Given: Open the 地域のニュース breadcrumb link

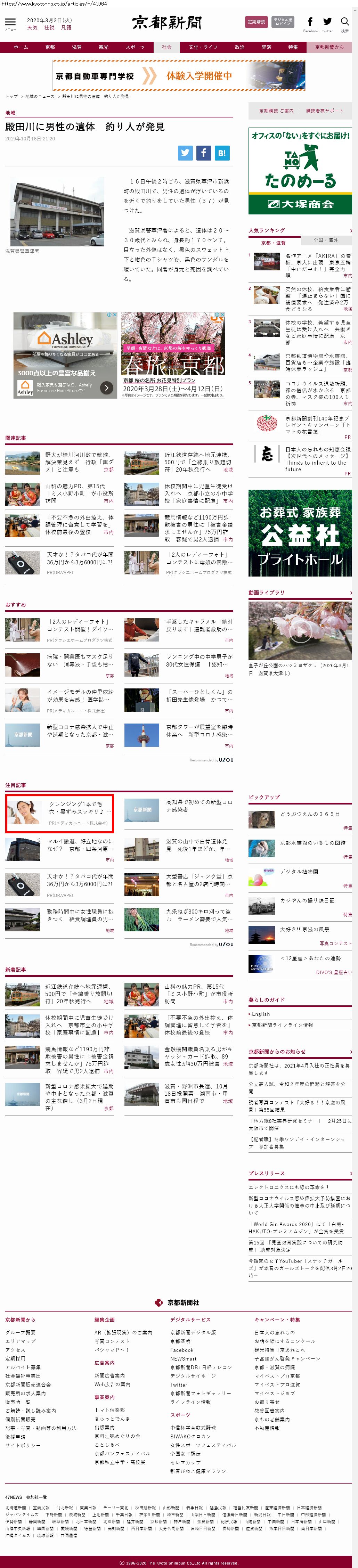Looking at the screenshot, I should pyautogui.click(x=40, y=96).
